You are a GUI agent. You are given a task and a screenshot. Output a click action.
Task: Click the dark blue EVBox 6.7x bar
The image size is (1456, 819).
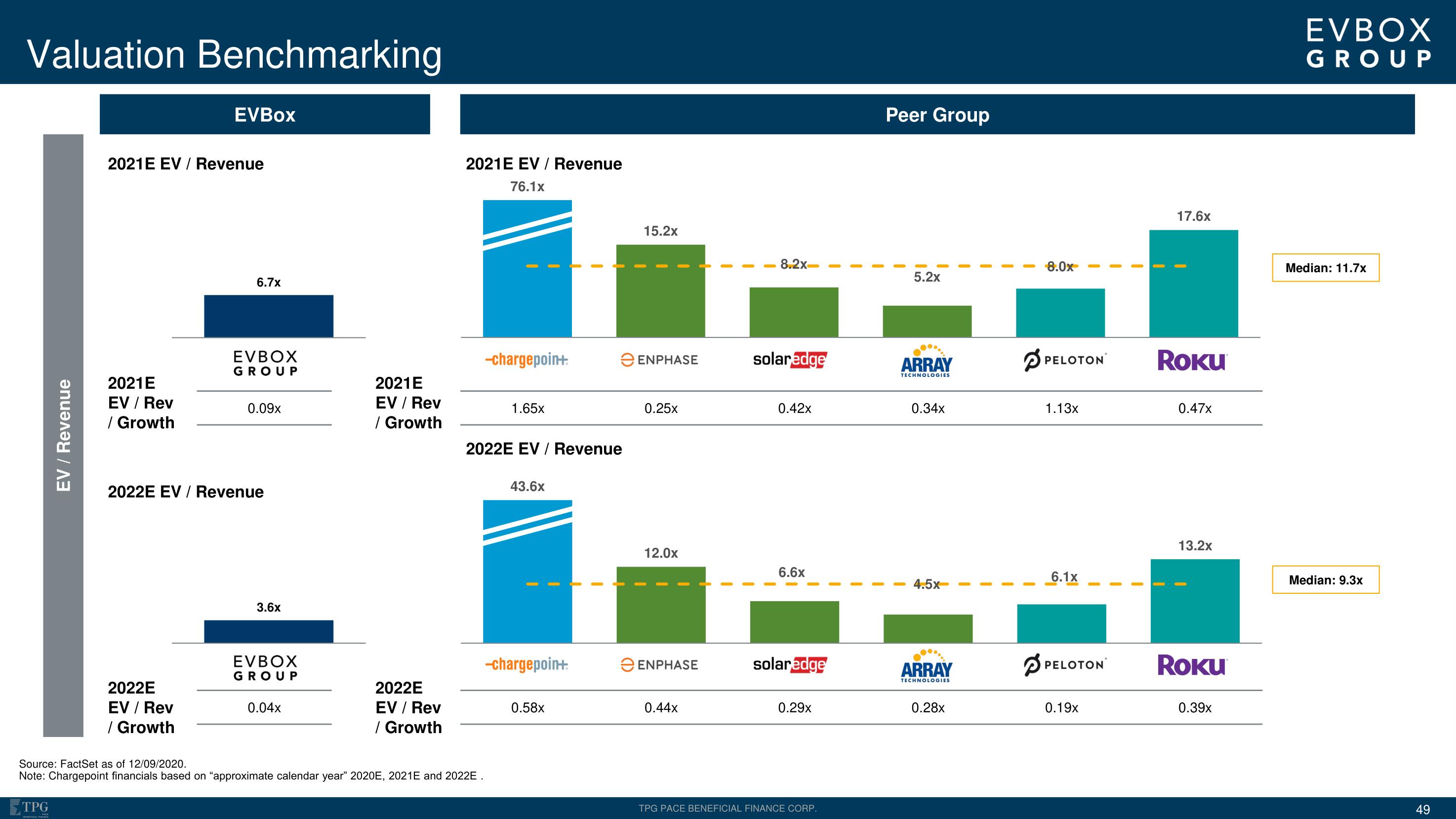pyautogui.click(x=269, y=316)
